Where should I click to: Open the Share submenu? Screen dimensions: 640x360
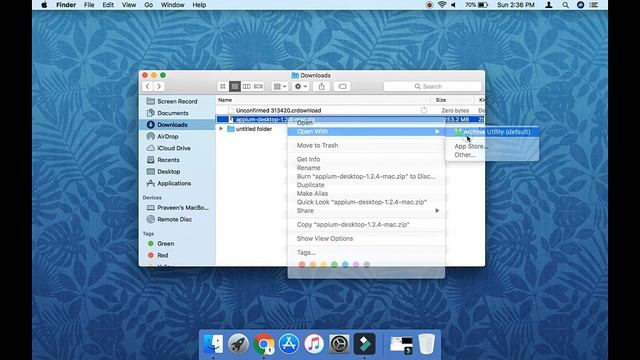click(366, 211)
